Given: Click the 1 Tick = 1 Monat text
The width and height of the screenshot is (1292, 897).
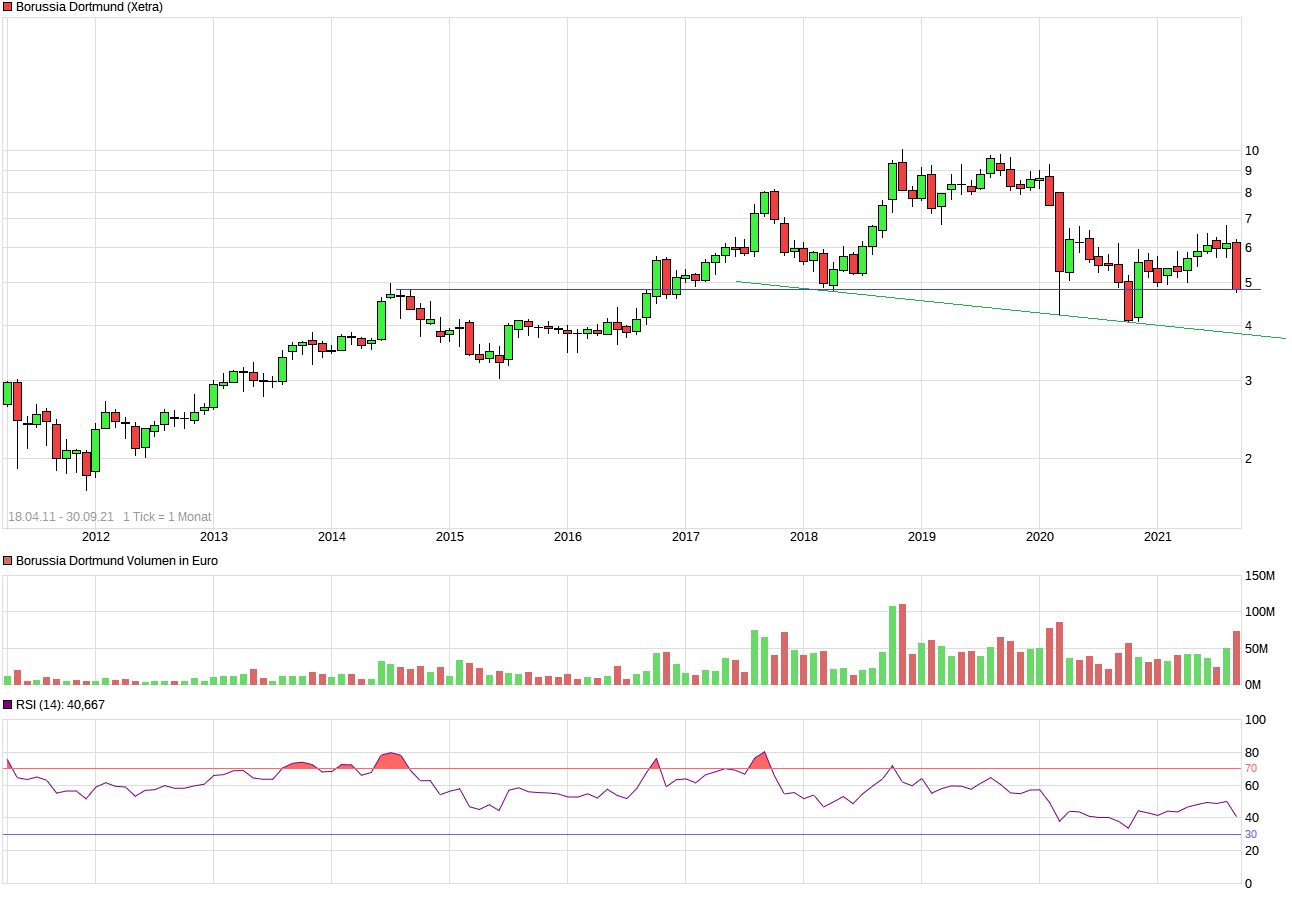Looking at the screenshot, I should [x=167, y=517].
